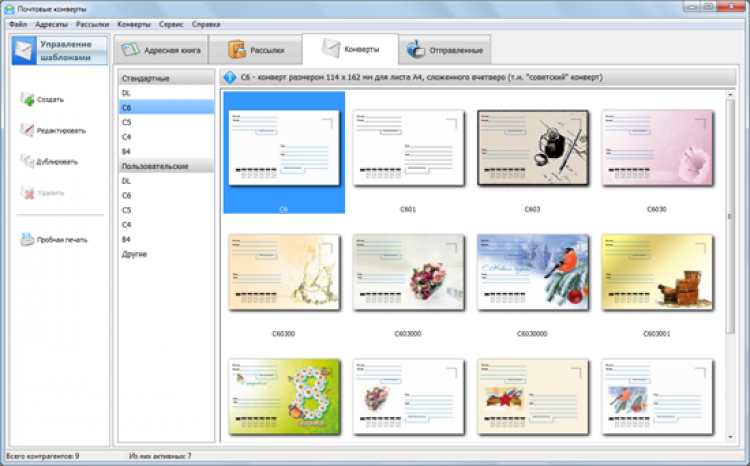Select C6 under Стандартные
Viewport: 750px width, 466px height.
click(166, 107)
